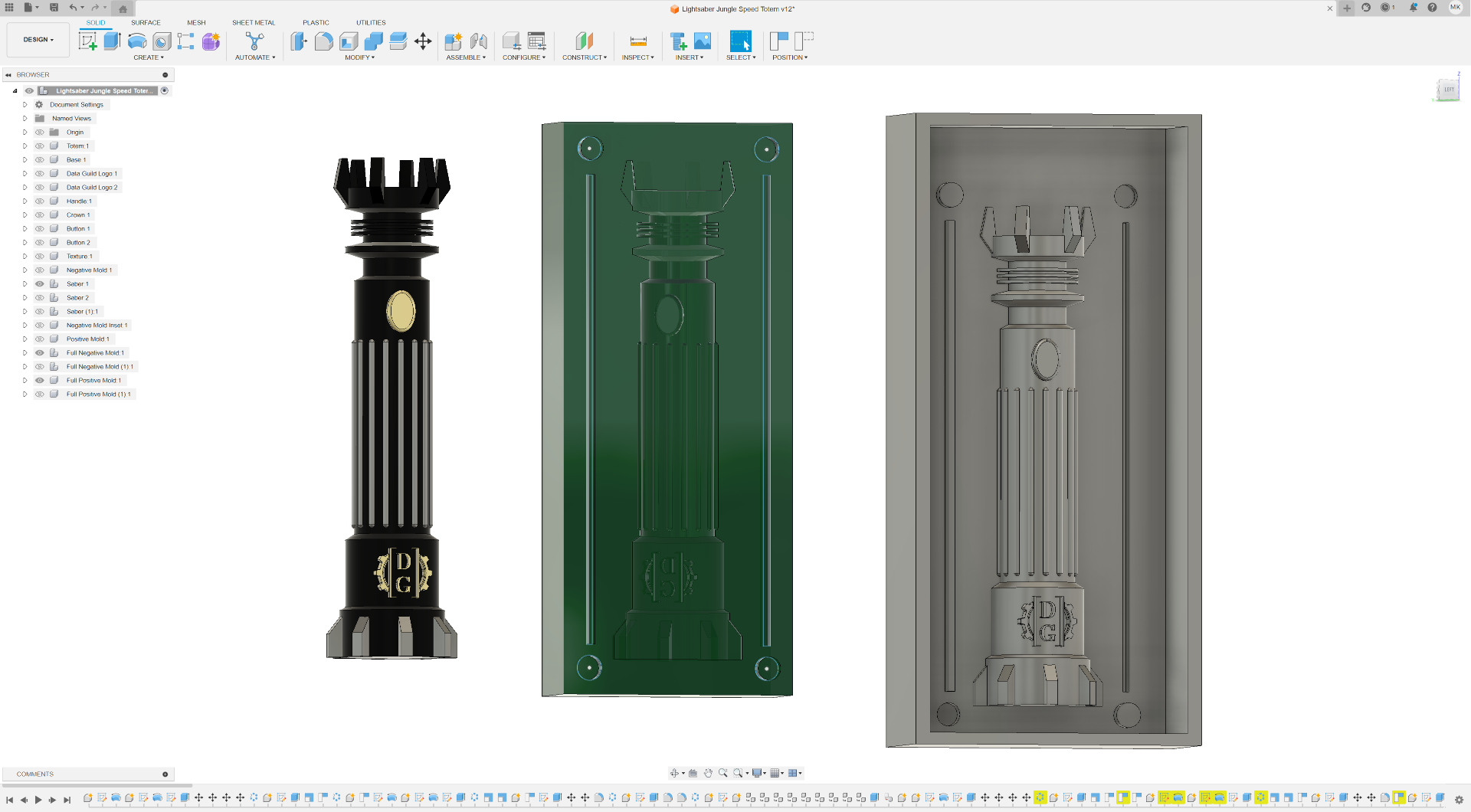The image size is (1471, 812).
Task: Show the Crown 1 component
Action: pos(40,215)
